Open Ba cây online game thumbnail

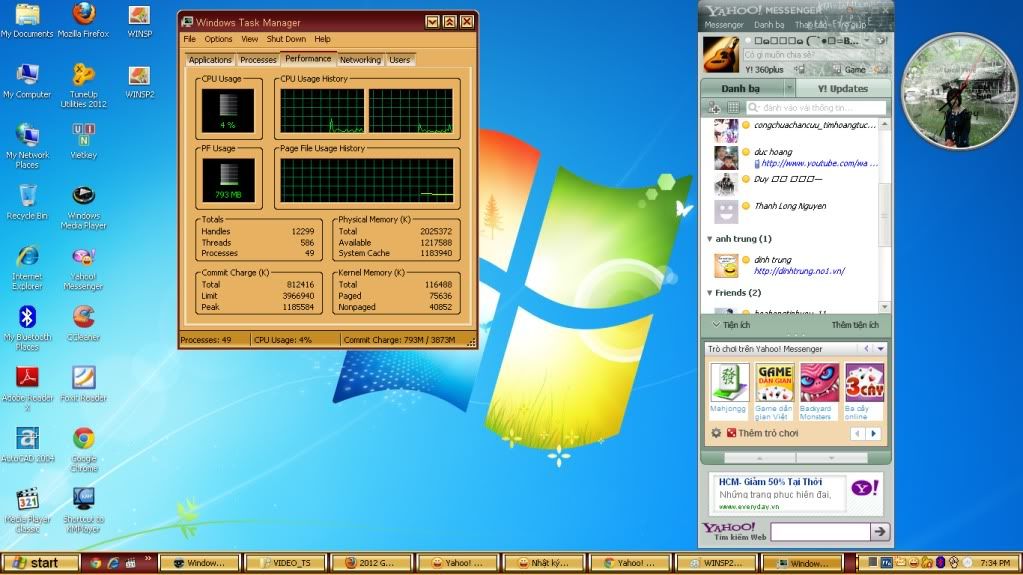coord(864,382)
